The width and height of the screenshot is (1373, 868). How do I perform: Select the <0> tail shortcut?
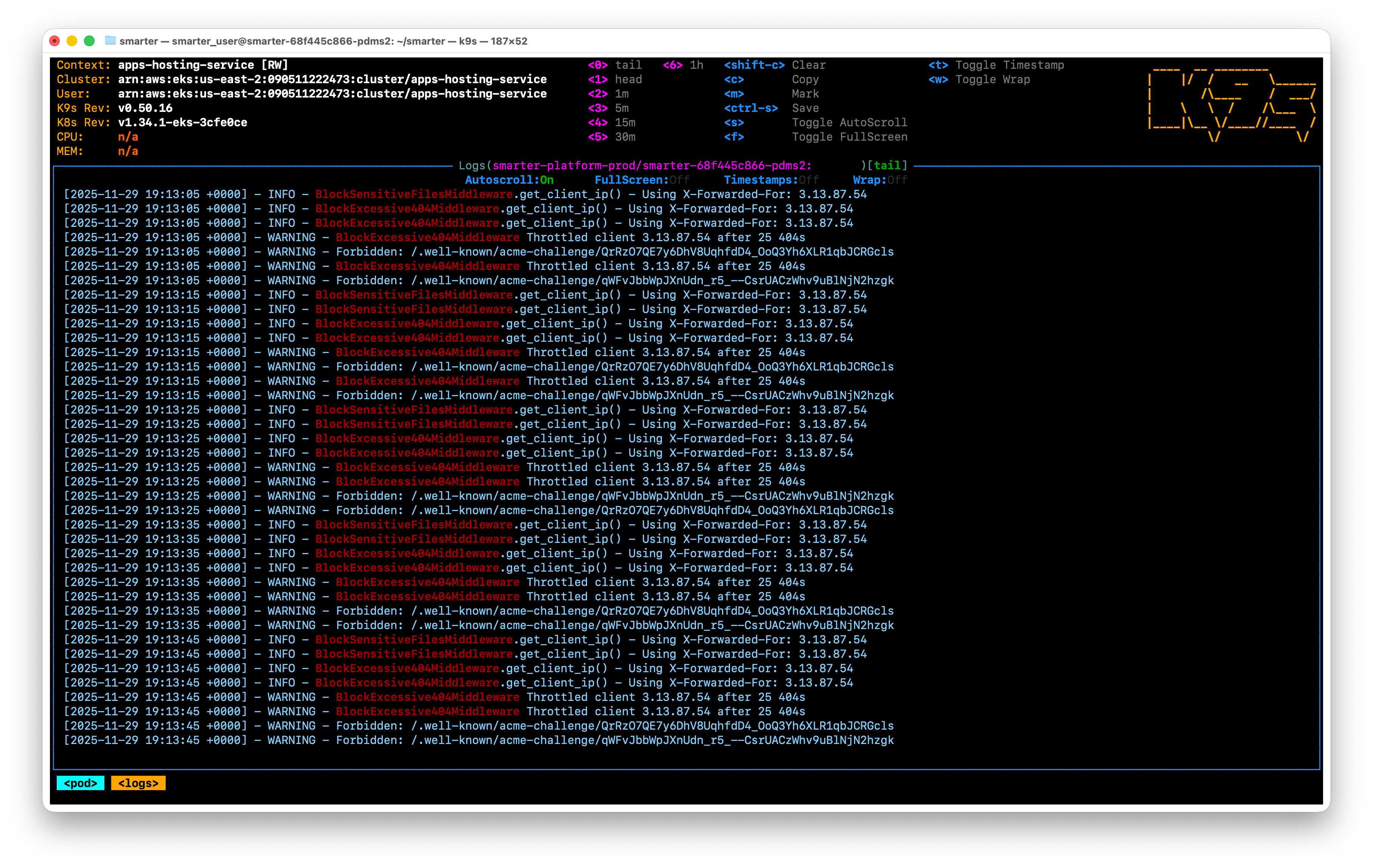pyautogui.click(x=615, y=65)
